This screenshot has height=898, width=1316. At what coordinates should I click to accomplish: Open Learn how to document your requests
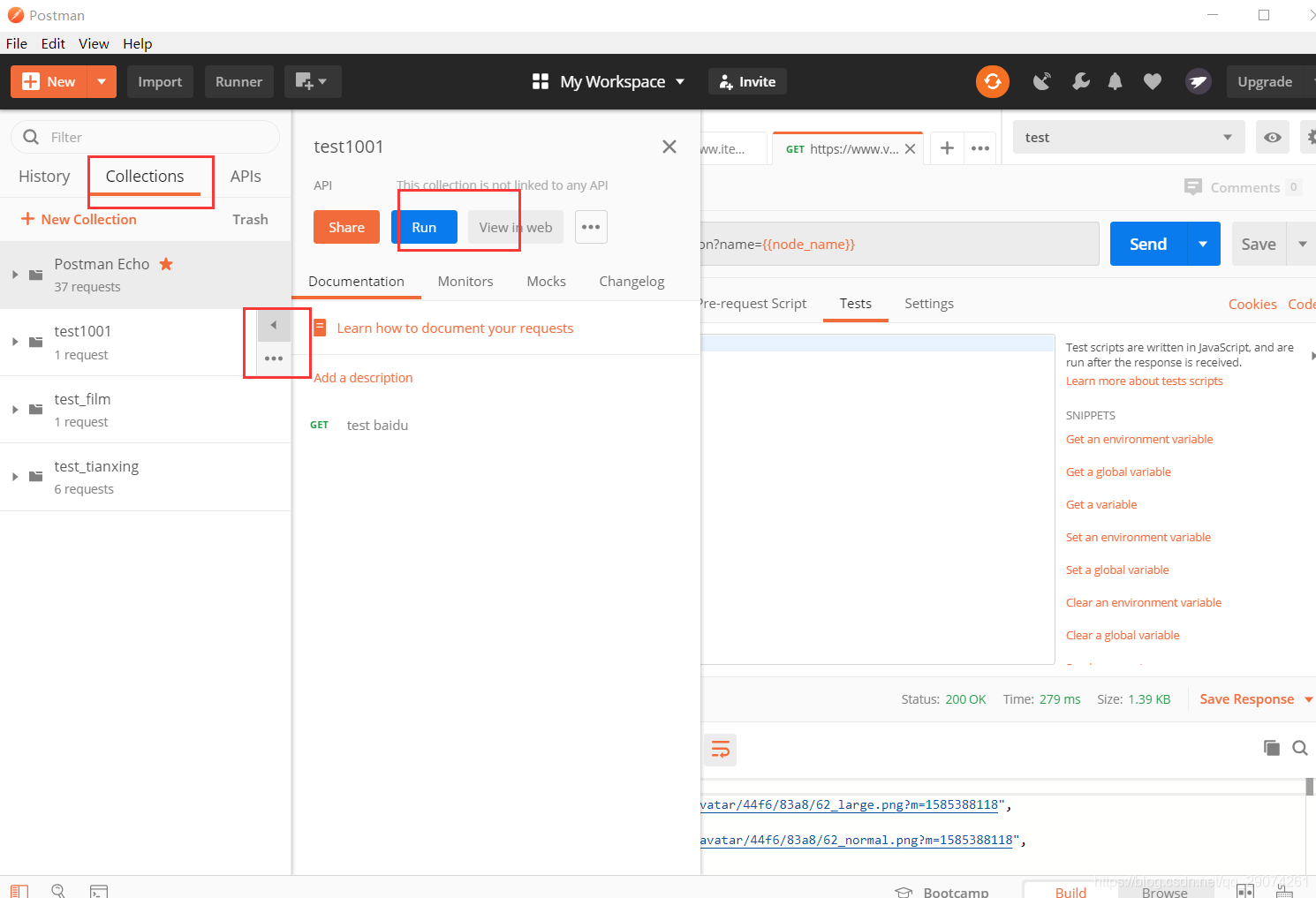pyautogui.click(x=455, y=328)
